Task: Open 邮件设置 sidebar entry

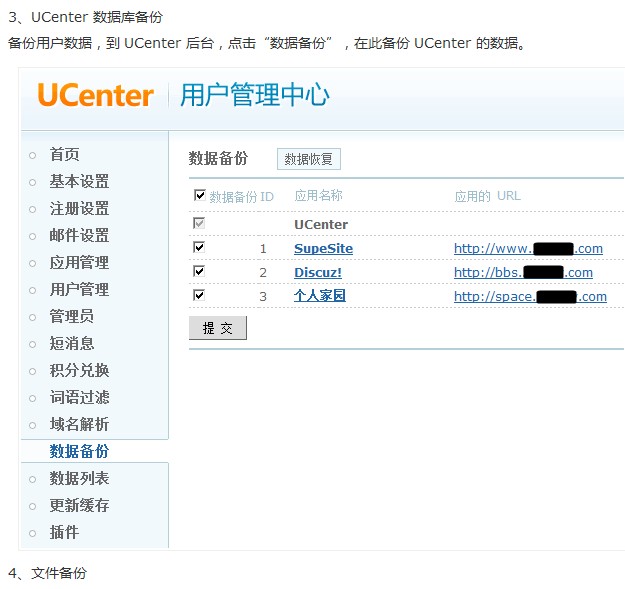Action: (79, 236)
